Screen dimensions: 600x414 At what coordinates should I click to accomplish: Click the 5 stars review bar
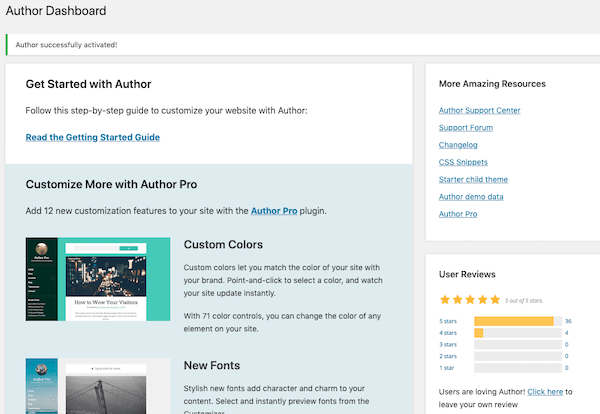coord(518,321)
